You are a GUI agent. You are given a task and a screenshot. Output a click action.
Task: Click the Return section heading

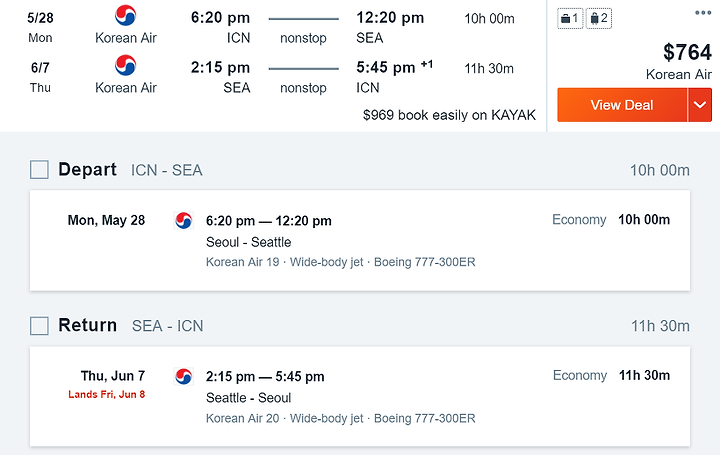point(87,325)
